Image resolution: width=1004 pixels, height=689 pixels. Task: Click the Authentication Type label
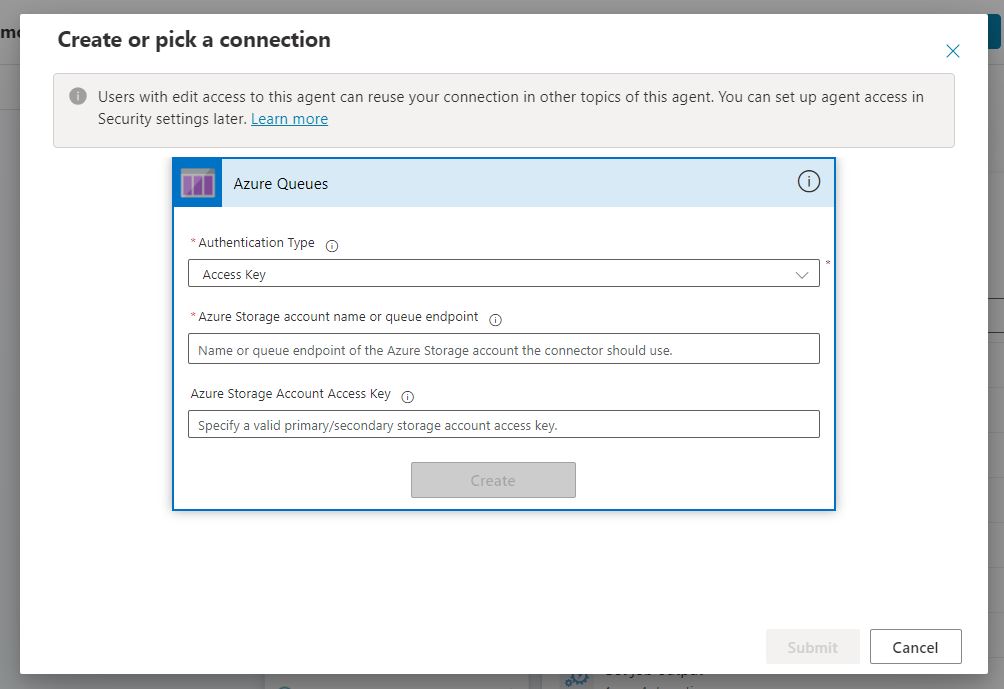point(256,243)
